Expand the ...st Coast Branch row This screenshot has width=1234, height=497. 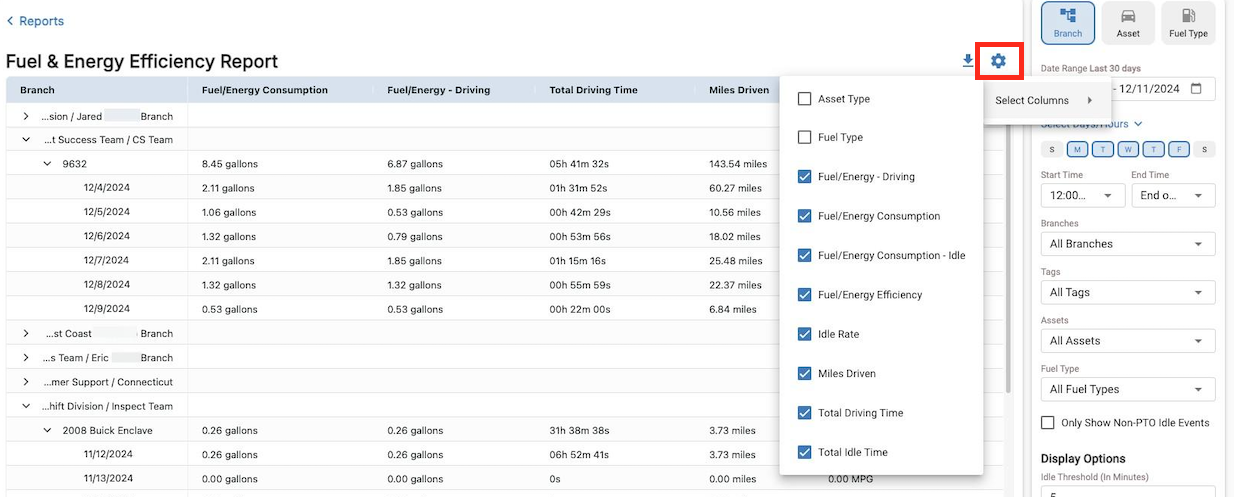(x=27, y=334)
